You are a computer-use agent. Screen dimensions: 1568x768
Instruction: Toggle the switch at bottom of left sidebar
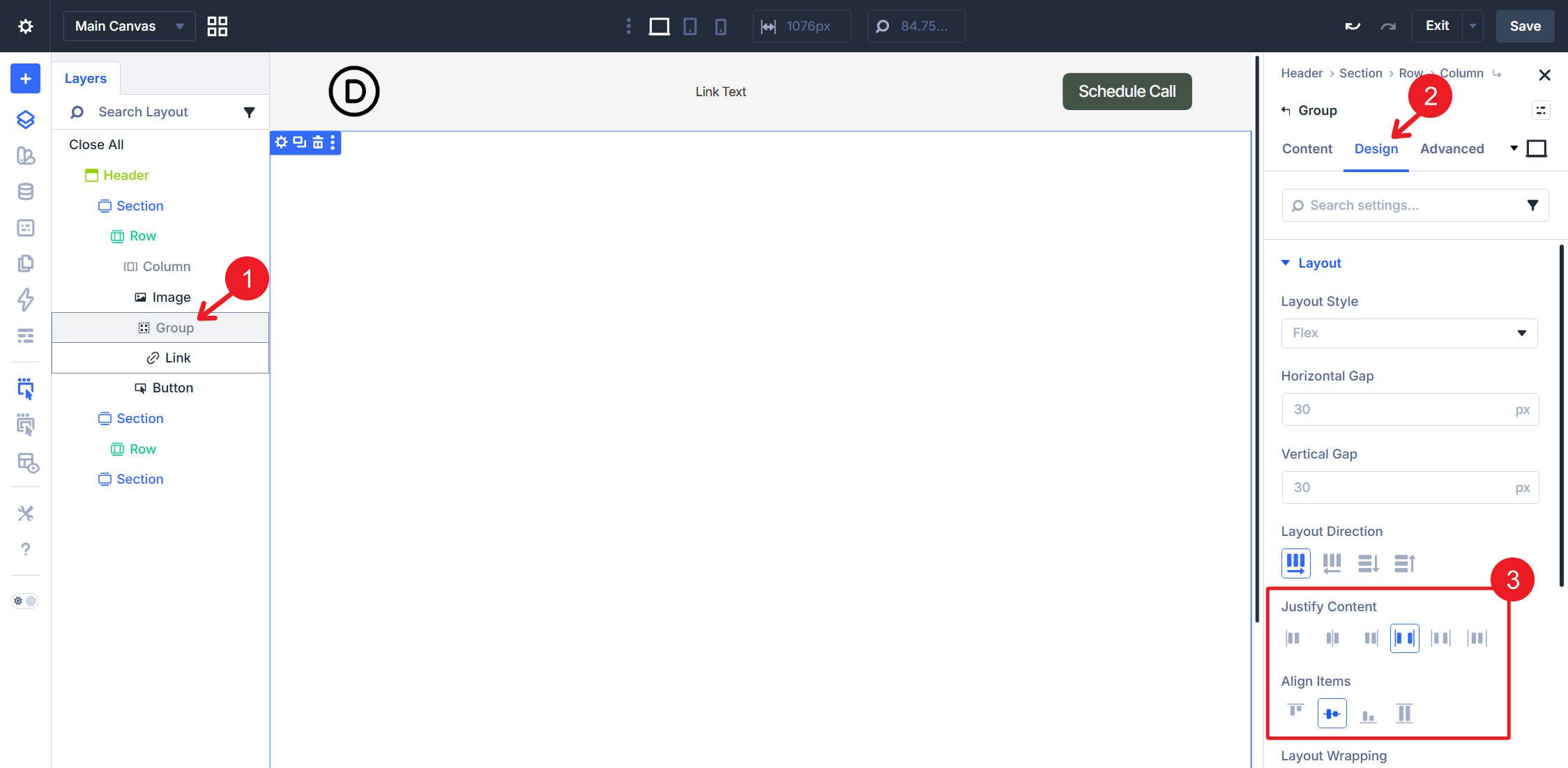tap(24, 600)
